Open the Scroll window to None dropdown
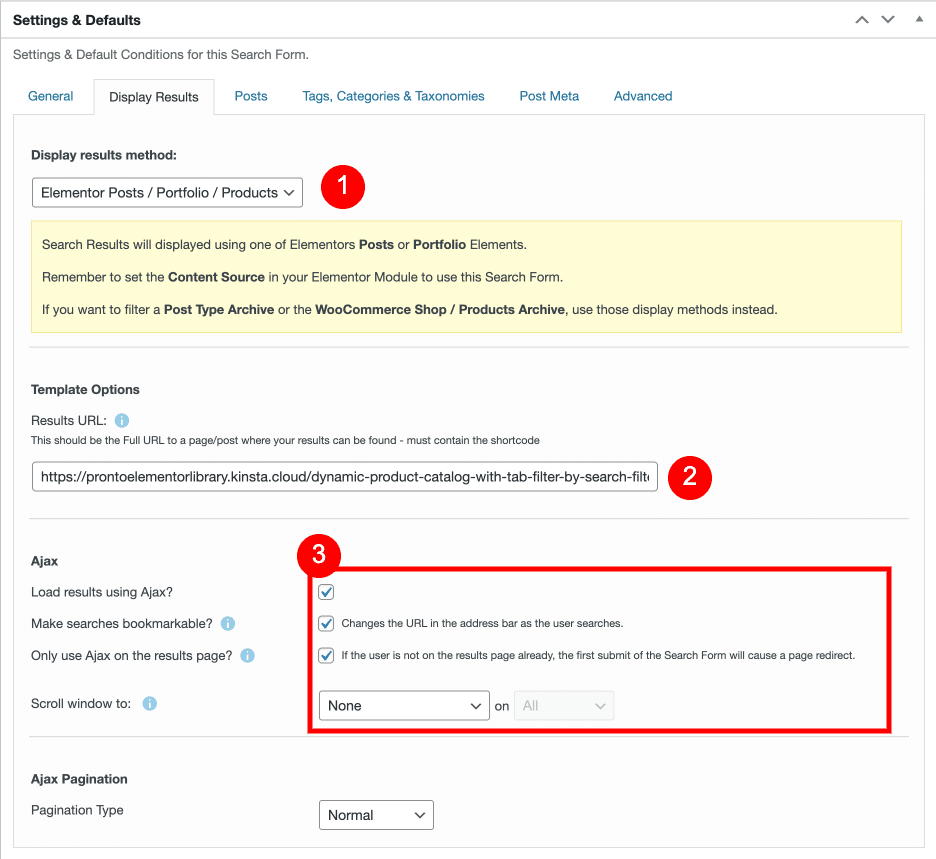 [404, 706]
